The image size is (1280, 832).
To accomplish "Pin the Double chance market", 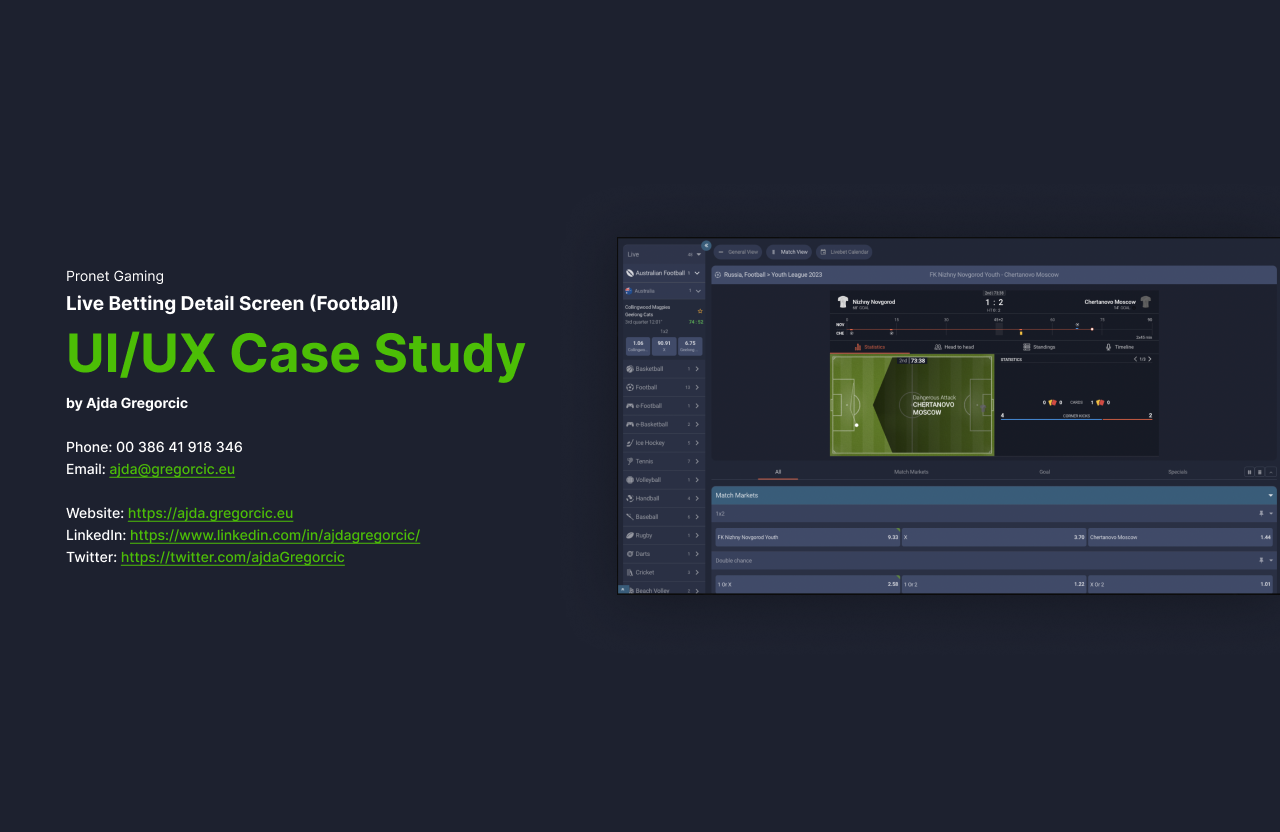I will pos(1261,561).
